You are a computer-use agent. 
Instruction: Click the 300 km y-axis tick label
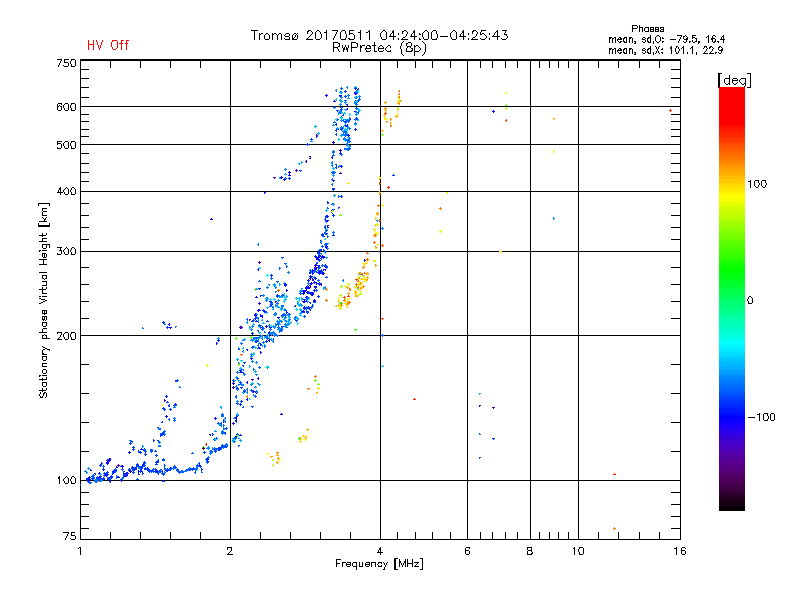coord(66,252)
